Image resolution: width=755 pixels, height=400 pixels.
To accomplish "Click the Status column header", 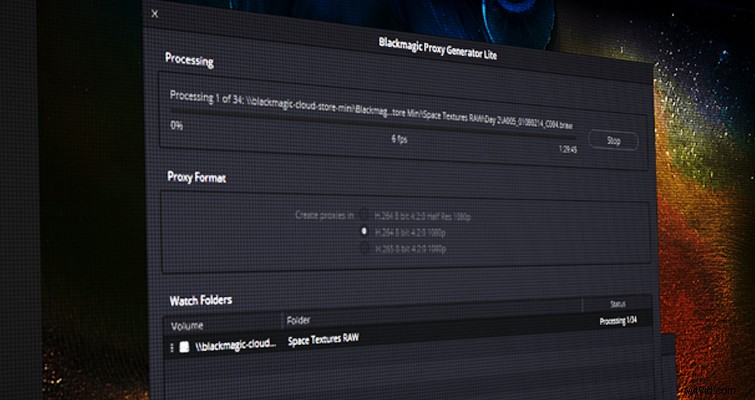I will (618, 304).
